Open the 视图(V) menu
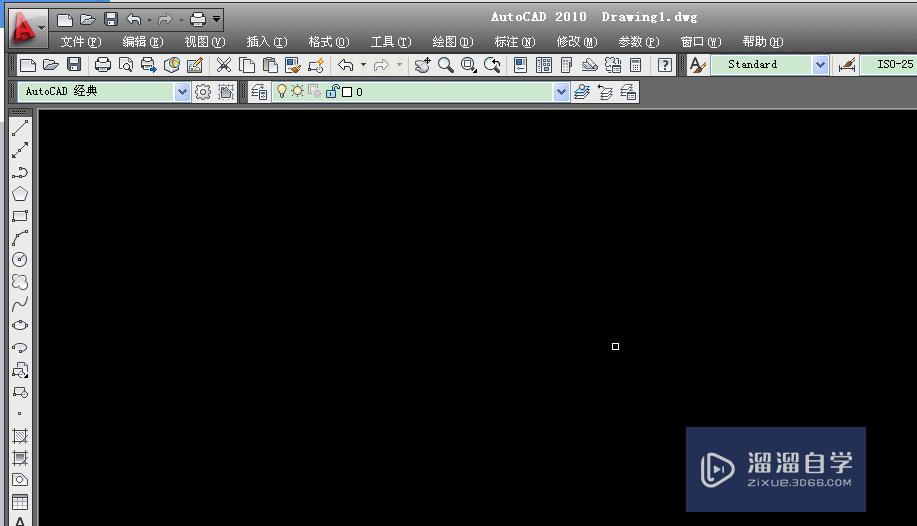This screenshot has width=917, height=526. (205, 42)
